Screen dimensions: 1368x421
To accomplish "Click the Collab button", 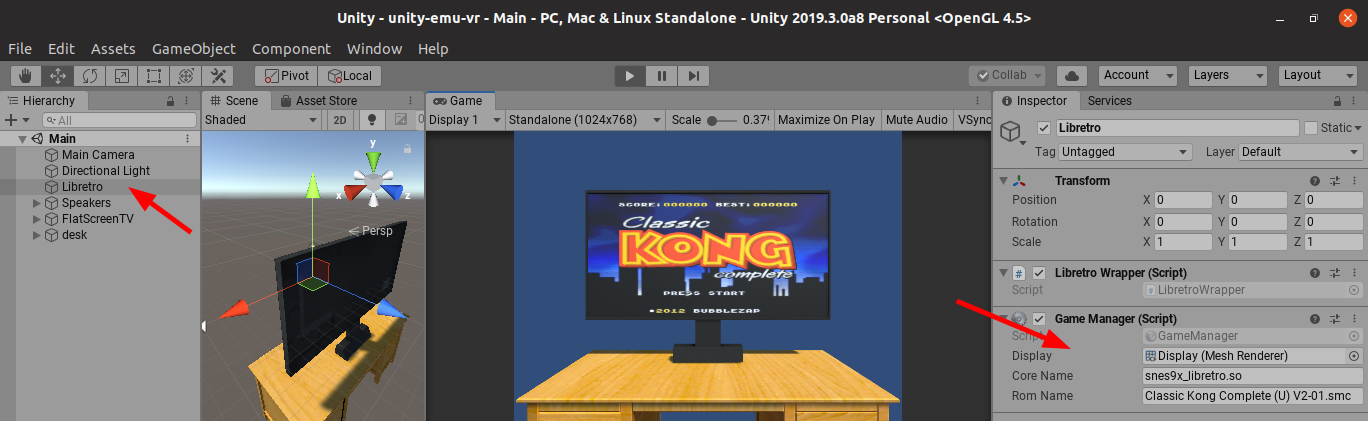I will coord(1007,75).
